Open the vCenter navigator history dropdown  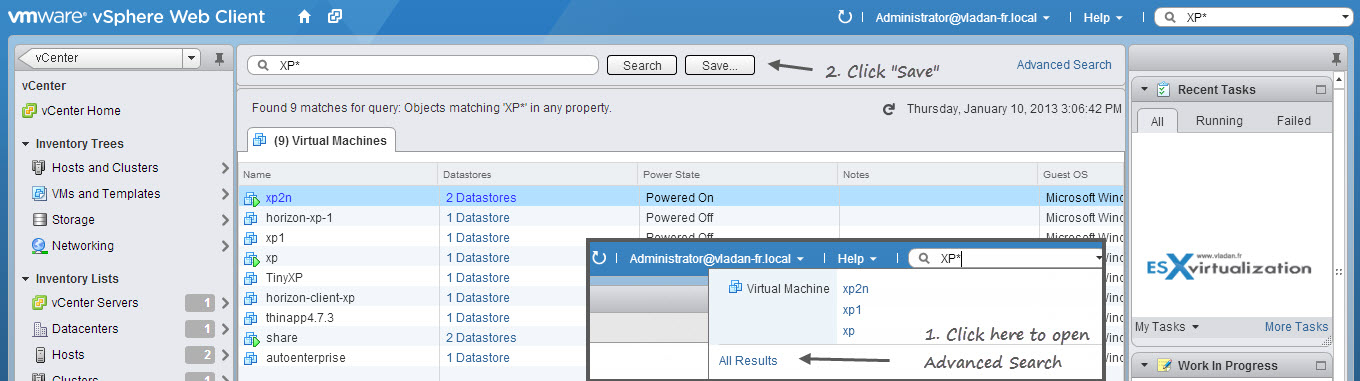click(x=191, y=59)
